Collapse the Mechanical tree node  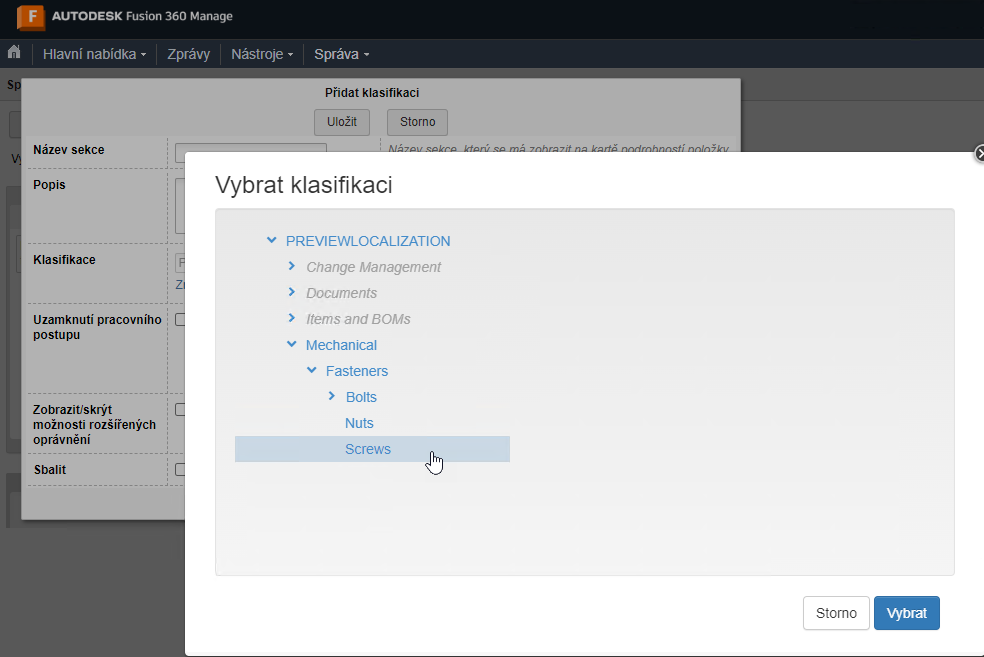291,344
